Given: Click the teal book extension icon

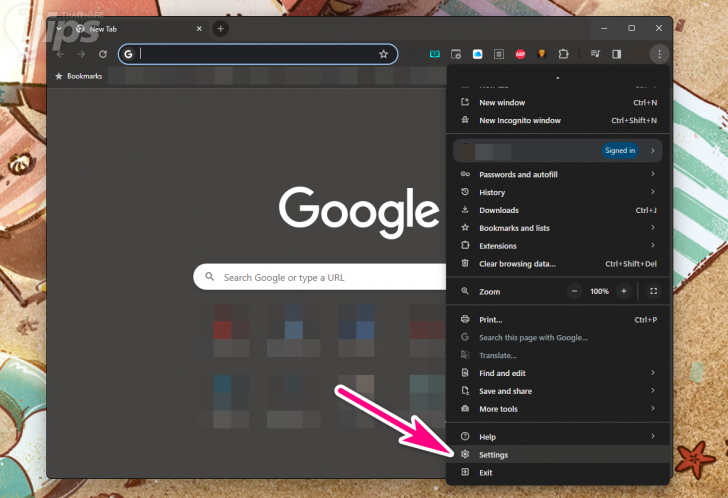Looking at the screenshot, I should tap(435, 54).
